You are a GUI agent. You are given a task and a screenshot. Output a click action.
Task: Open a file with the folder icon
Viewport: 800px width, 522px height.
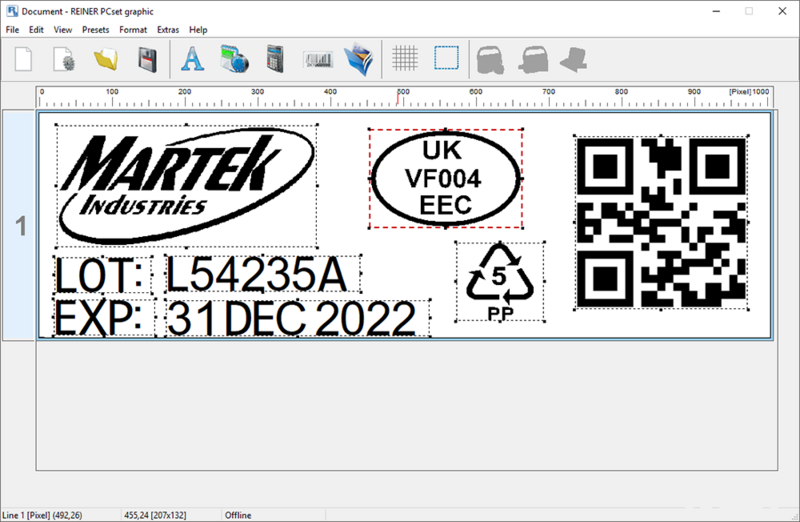[x=106, y=59]
